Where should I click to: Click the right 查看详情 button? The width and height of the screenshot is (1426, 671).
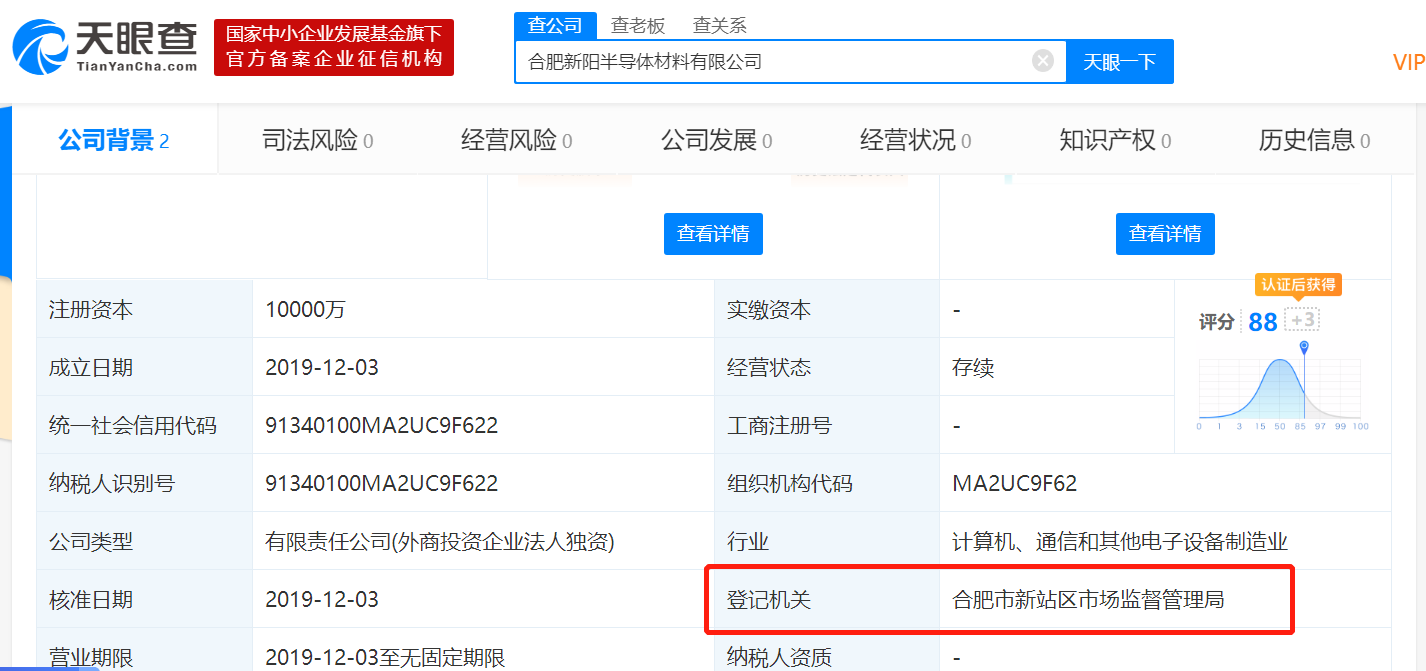pyautogui.click(x=1165, y=234)
